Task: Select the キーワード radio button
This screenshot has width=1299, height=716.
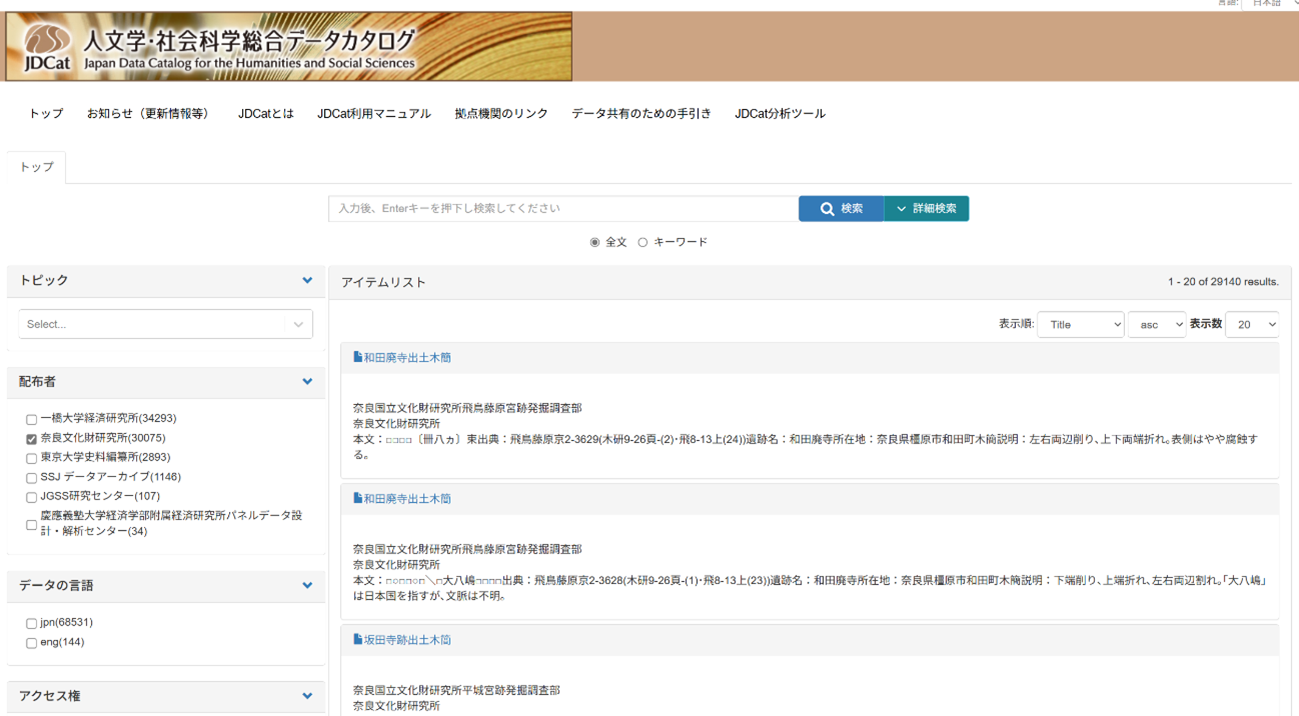Action: [643, 242]
